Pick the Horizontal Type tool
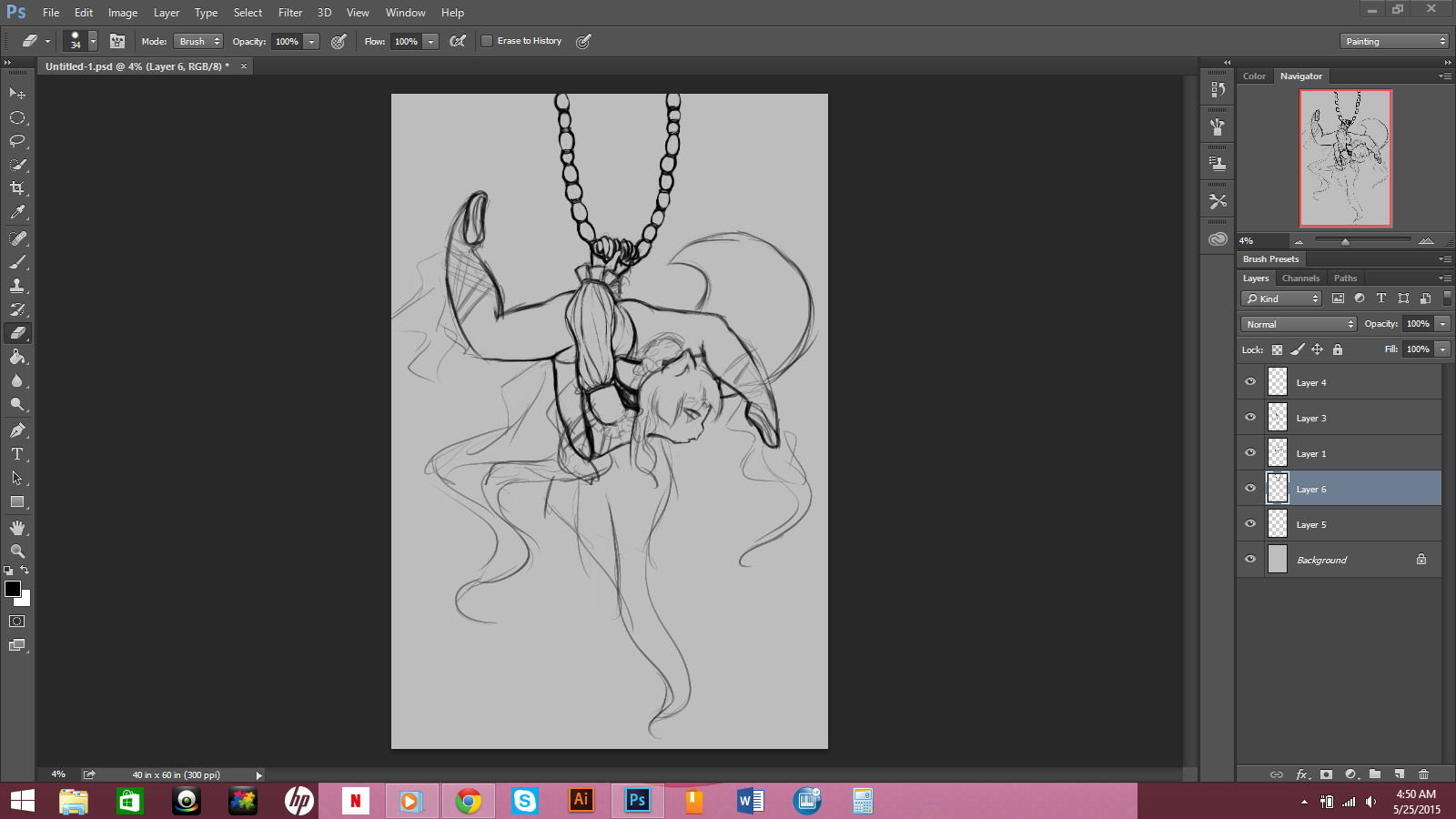This screenshot has height=819, width=1456. pyautogui.click(x=17, y=454)
